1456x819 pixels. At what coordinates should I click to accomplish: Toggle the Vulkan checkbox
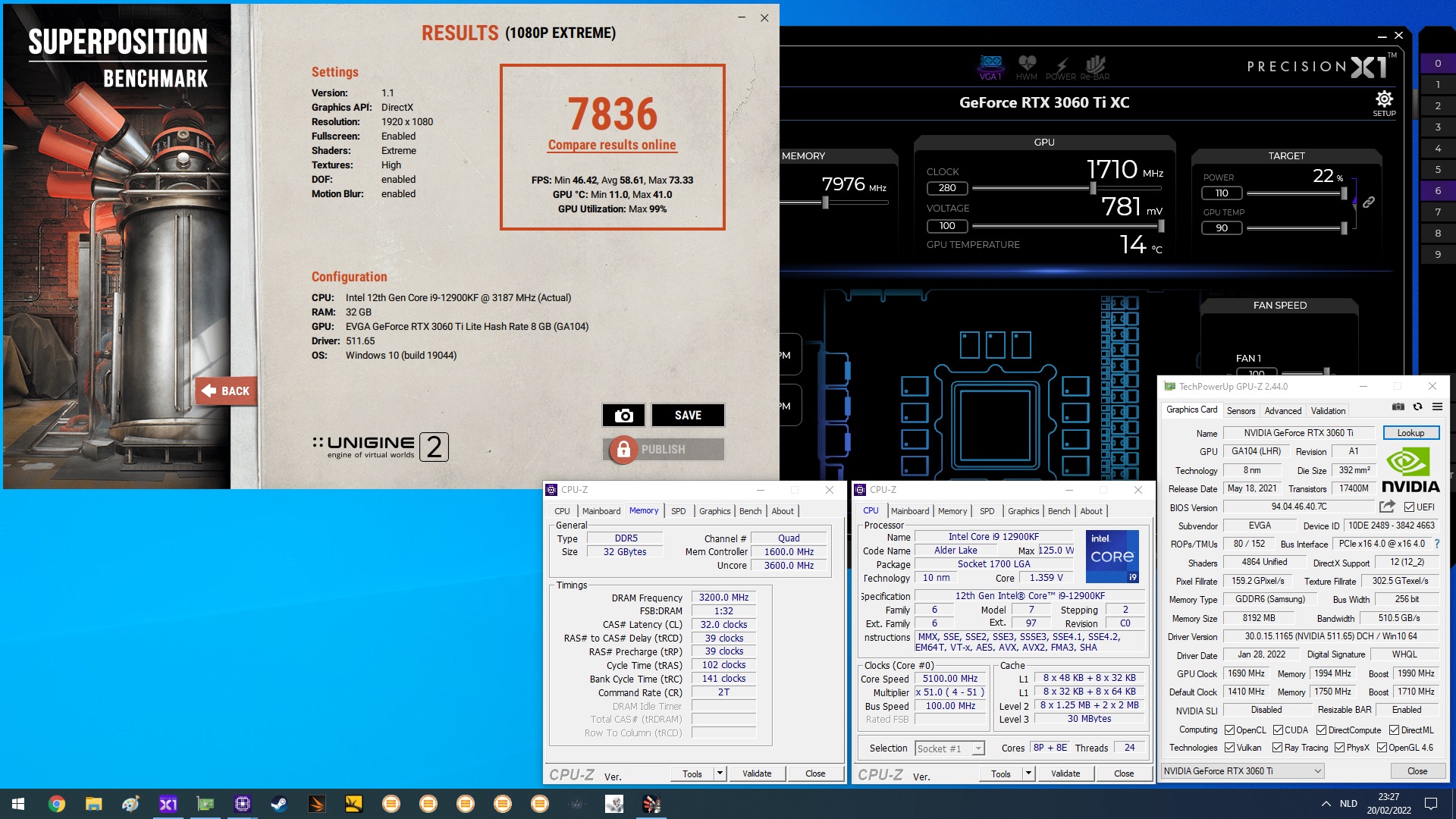1229,748
